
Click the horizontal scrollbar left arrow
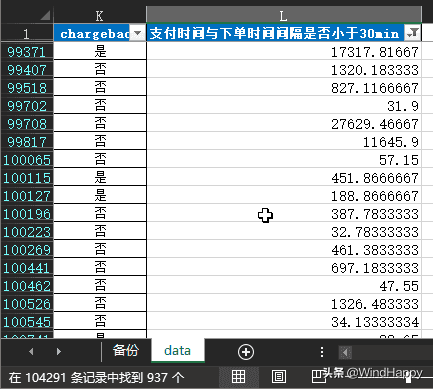345,352
